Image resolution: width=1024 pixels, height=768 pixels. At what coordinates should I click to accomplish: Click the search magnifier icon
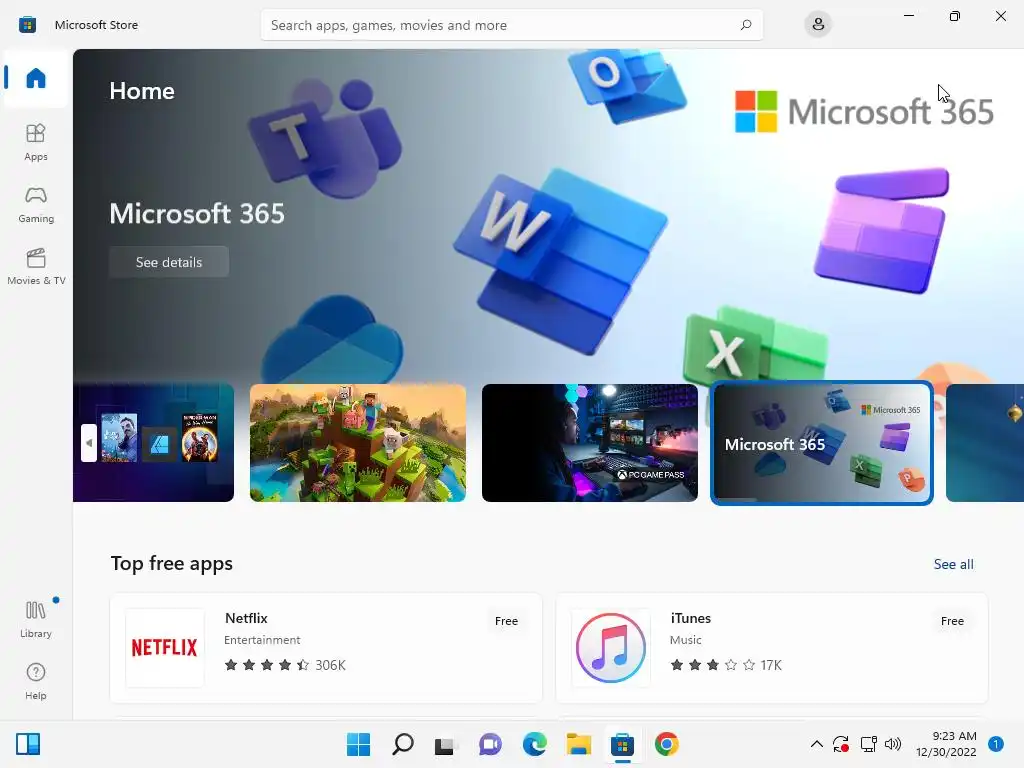746,25
